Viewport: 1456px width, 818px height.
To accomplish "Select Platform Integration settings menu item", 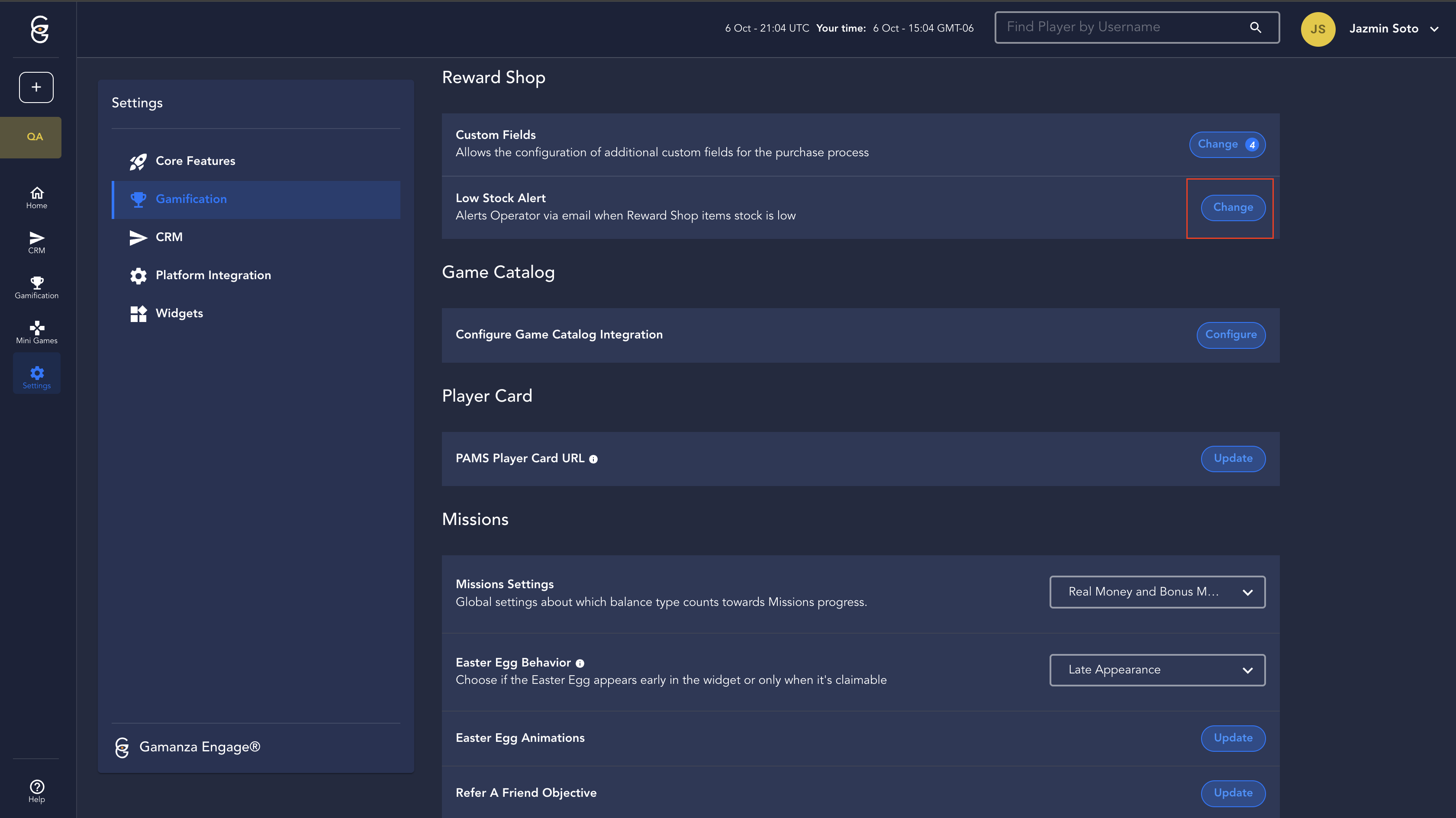I will pos(213,275).
